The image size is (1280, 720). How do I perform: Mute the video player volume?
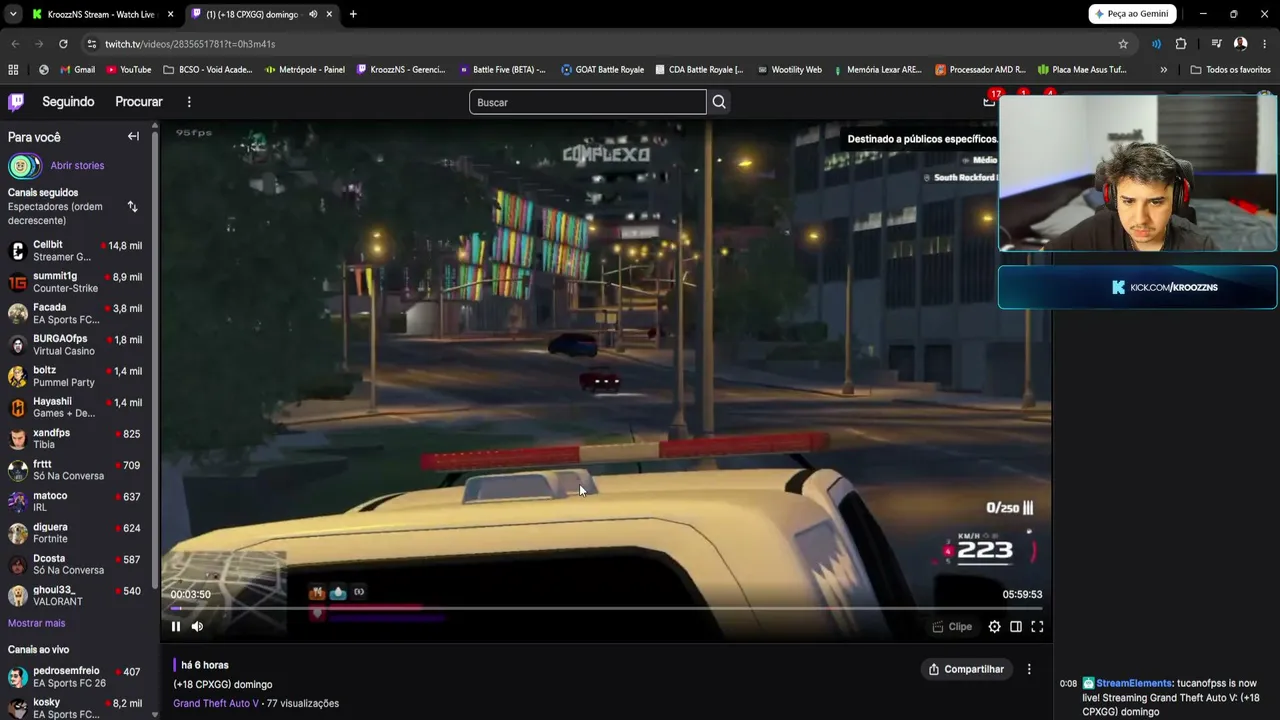tap(197, 627)
